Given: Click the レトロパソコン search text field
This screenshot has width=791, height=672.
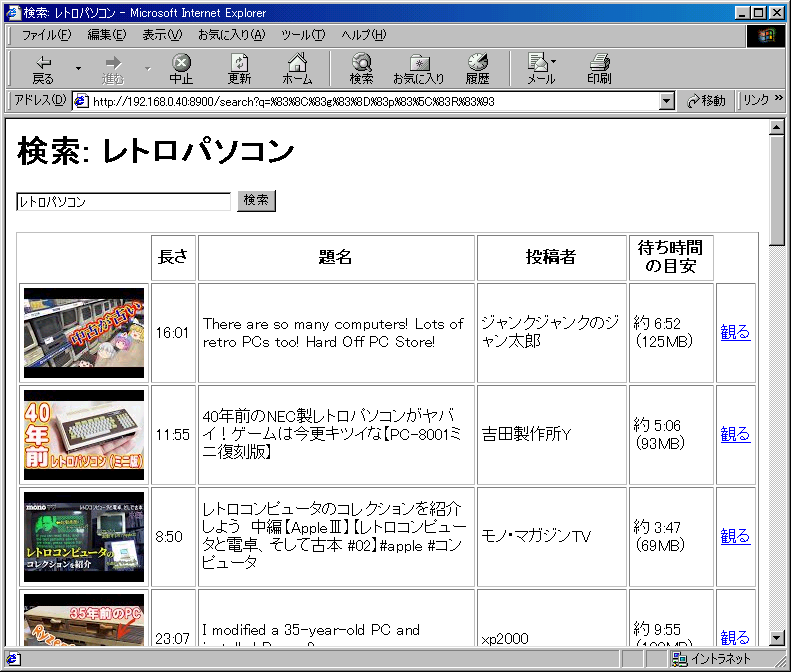Looking at the screenshot, I should (124, 202).
